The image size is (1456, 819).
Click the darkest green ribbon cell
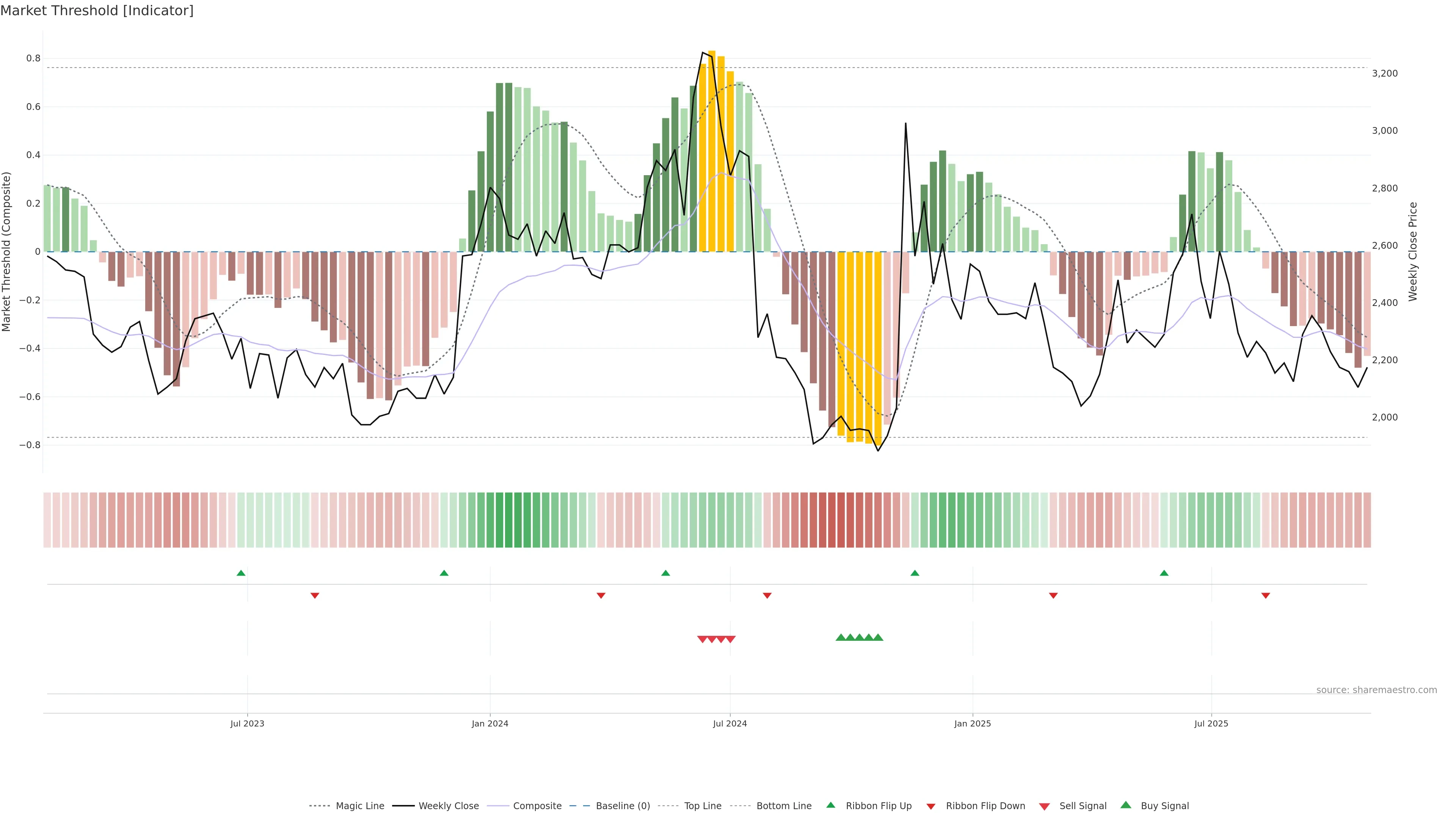point(509,520)
